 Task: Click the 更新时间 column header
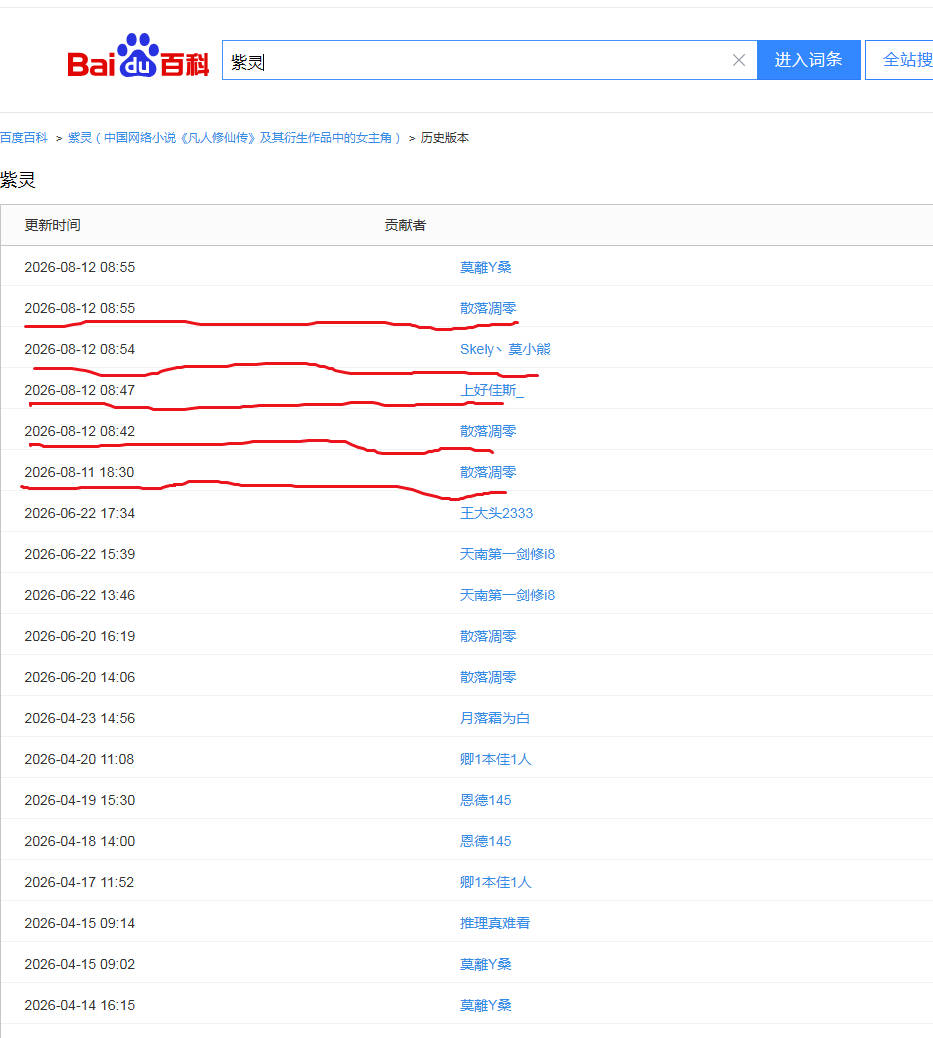click(52, 225)
